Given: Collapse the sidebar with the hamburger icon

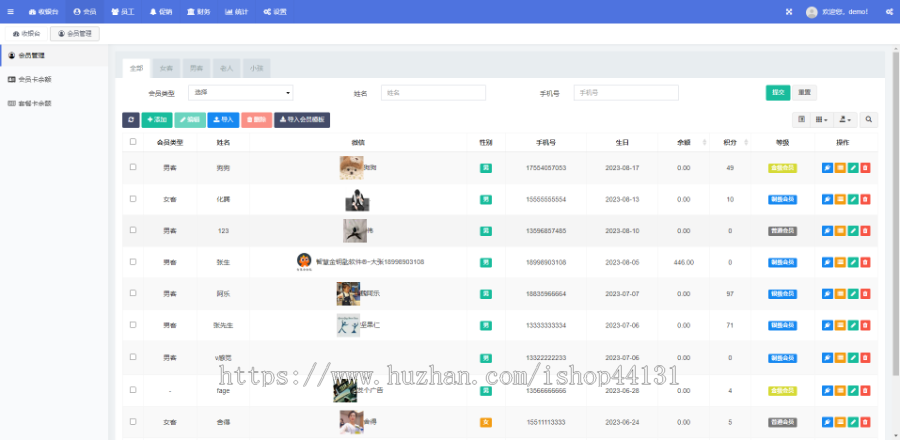Looking at the screenshot, I should [x=10, y=11].
